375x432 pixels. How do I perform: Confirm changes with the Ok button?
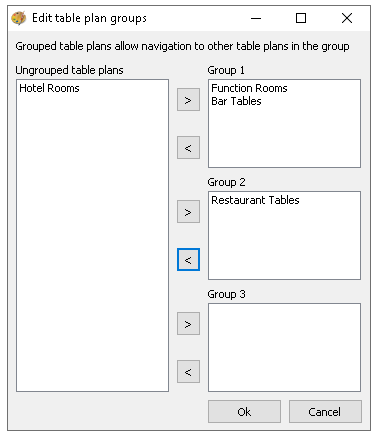pyautogui.click(x=244, y=412)
